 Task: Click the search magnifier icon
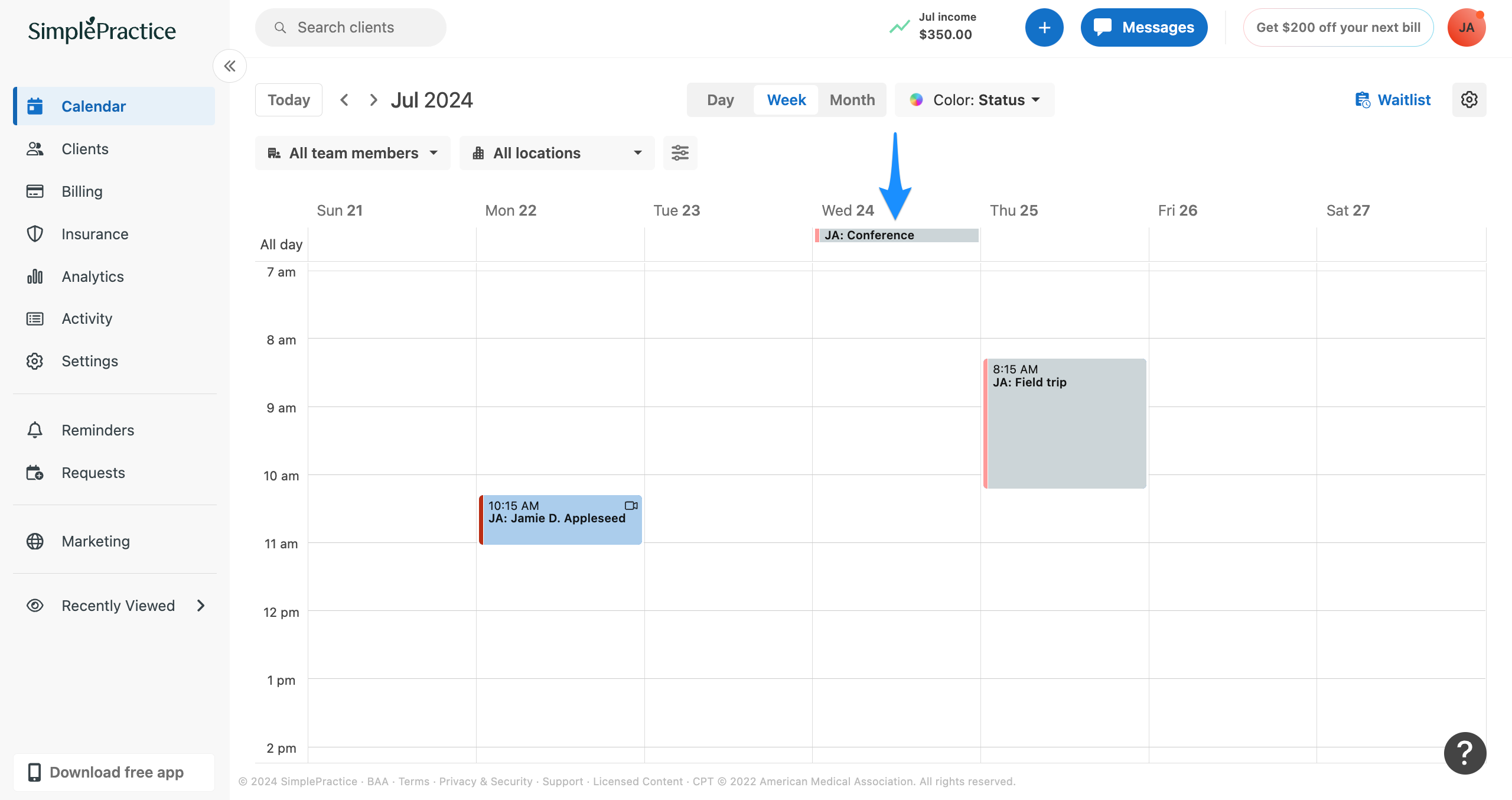coord(281,28)
